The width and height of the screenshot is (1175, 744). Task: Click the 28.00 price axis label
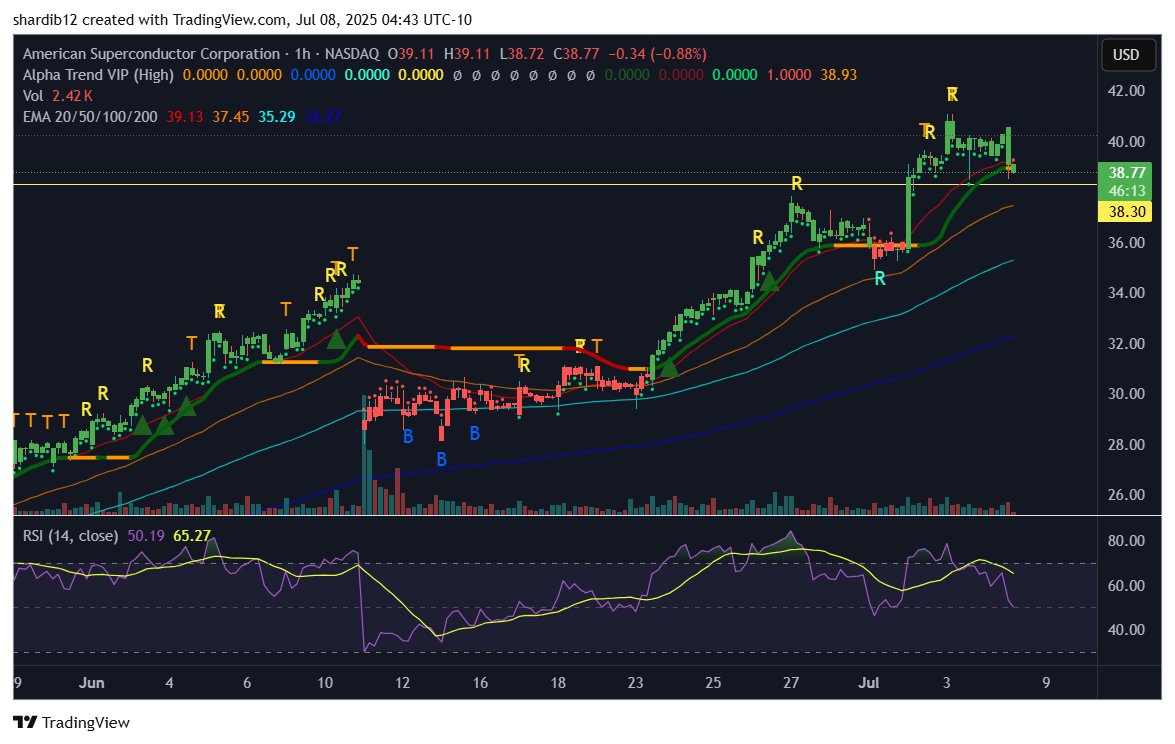pos(1126,445)
